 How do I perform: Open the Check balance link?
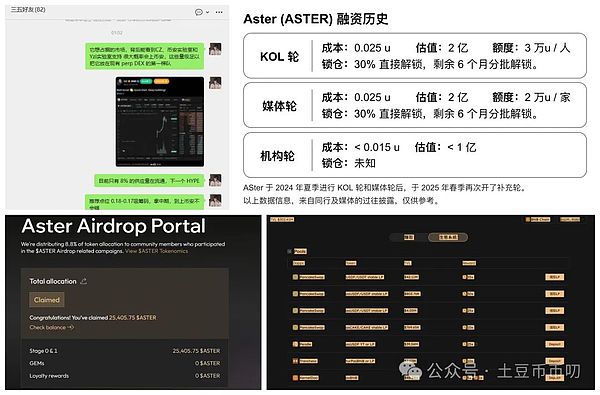(51, 328)
